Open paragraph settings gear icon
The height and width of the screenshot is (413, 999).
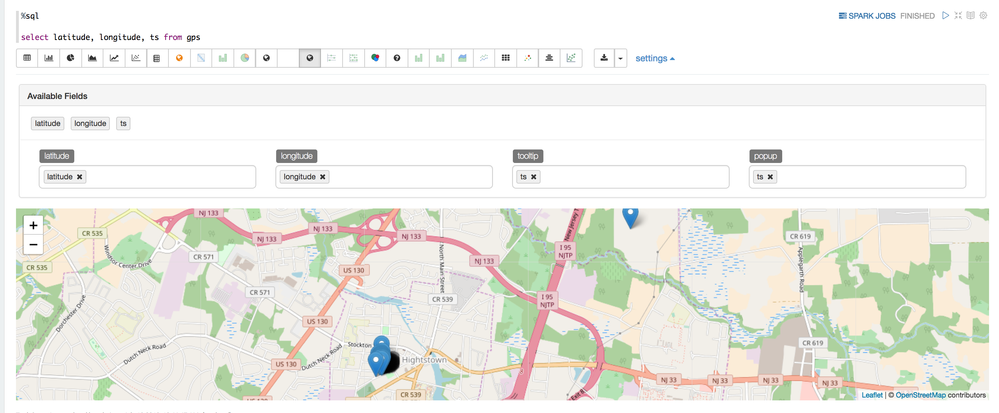pyautogui.click(x=983, y=16)
